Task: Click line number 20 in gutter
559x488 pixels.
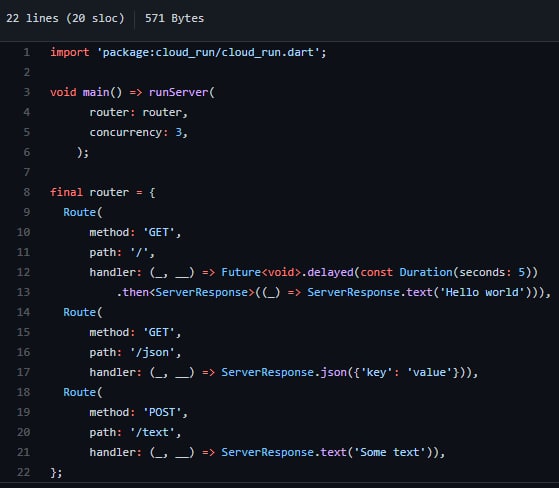Action: click(x=24, y=432)
